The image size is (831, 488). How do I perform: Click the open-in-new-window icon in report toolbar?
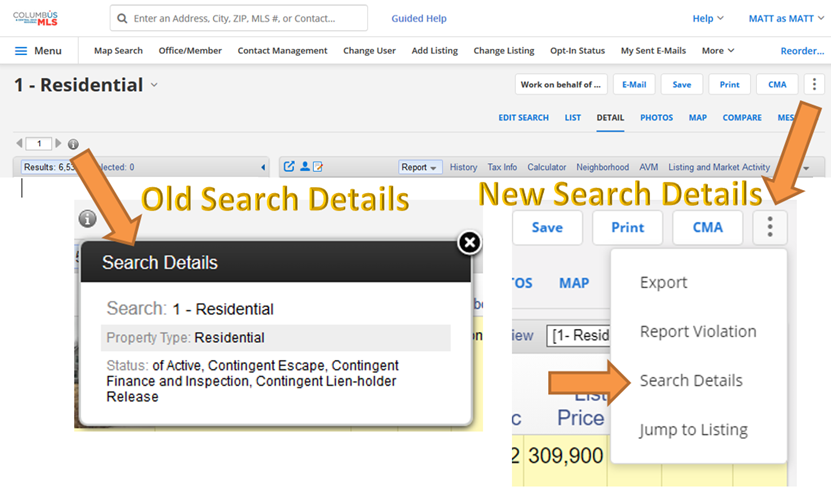(289, 167)
